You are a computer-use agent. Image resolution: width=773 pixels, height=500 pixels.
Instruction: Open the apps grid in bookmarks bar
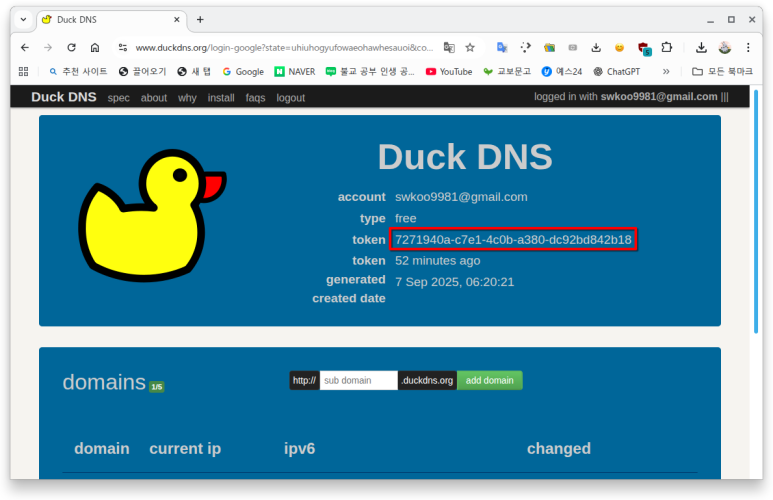23,71
